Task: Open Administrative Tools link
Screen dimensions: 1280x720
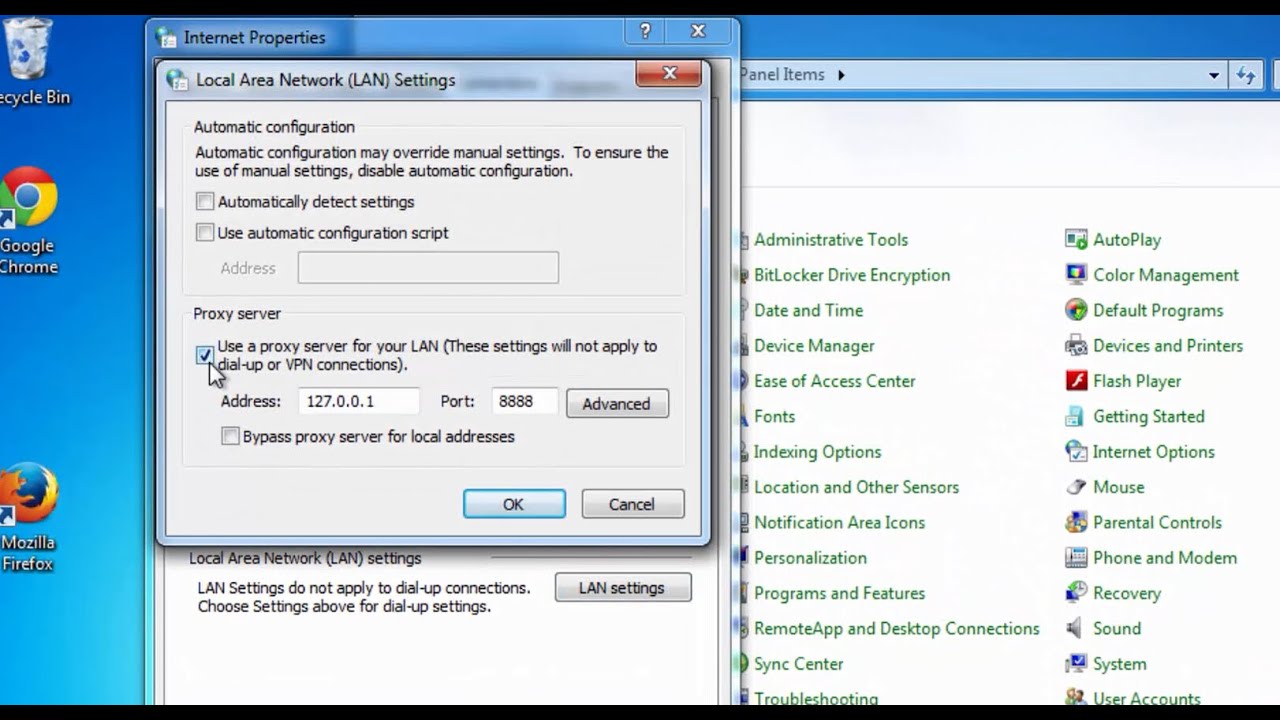Action: coord(831,240)
